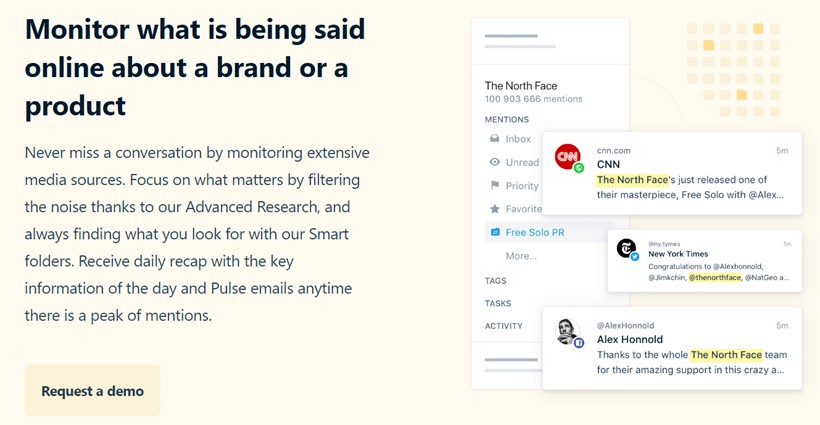Image resolution: width=820 pixels, height=425 pixels.
Task: Click the Twitter badge on NYT avatar
Action: (x=634, y=257)
